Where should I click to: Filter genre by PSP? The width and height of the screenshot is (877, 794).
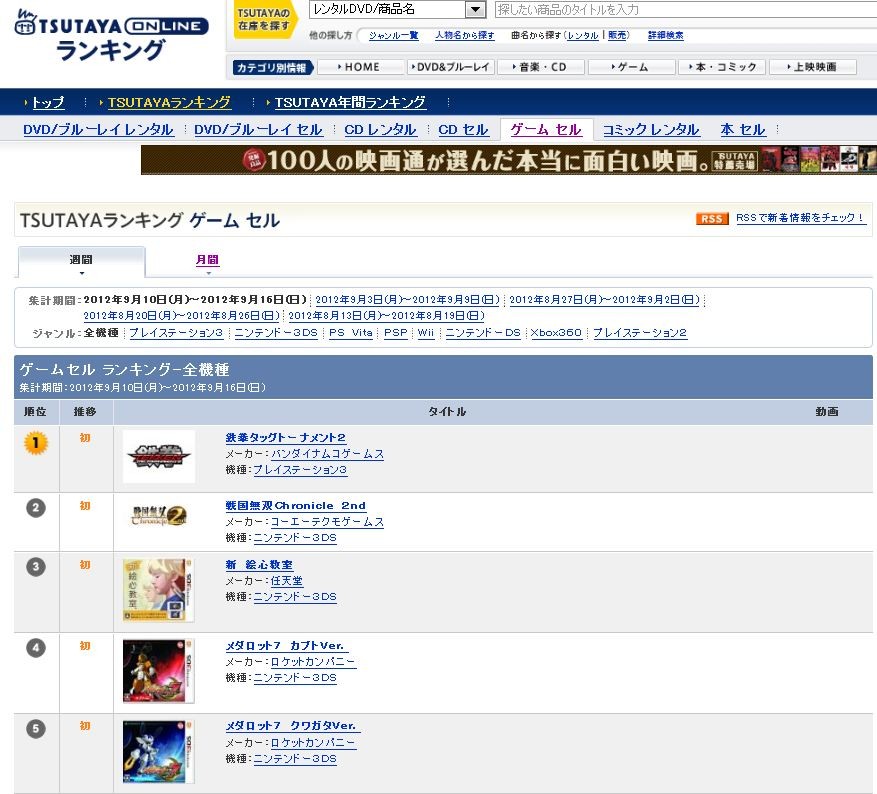coord(395,333)
